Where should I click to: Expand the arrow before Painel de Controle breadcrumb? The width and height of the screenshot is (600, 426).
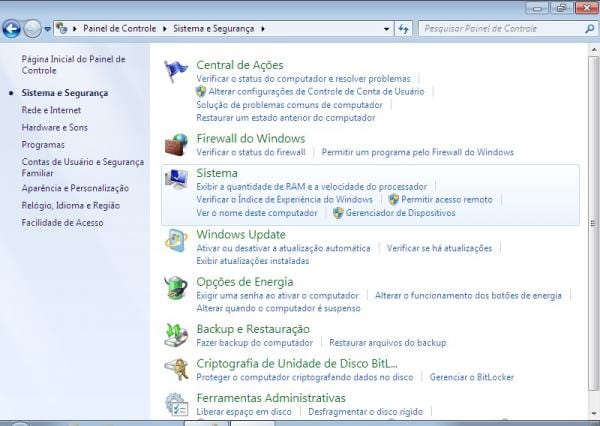(x=75, y=29)
